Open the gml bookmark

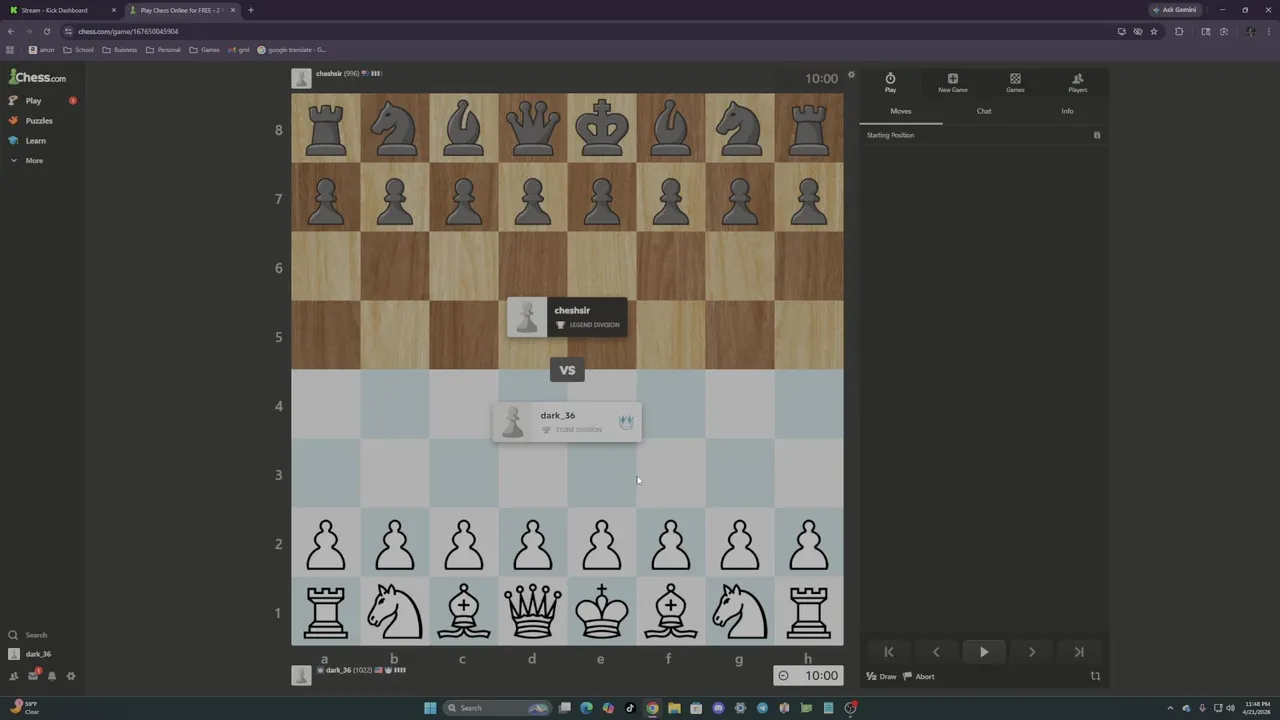(238, 50)
